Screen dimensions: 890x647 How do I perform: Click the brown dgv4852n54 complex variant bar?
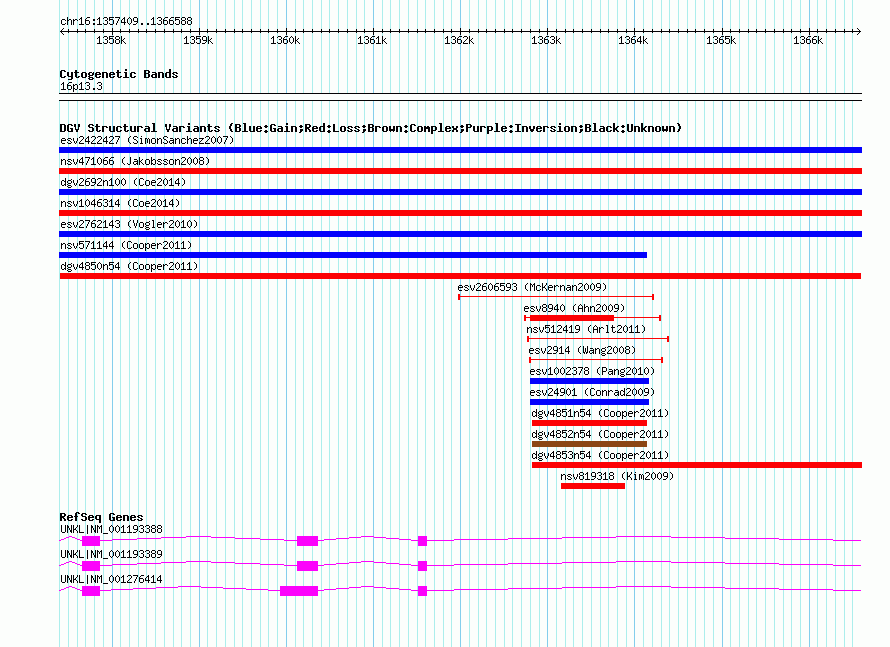coord(589,444)
